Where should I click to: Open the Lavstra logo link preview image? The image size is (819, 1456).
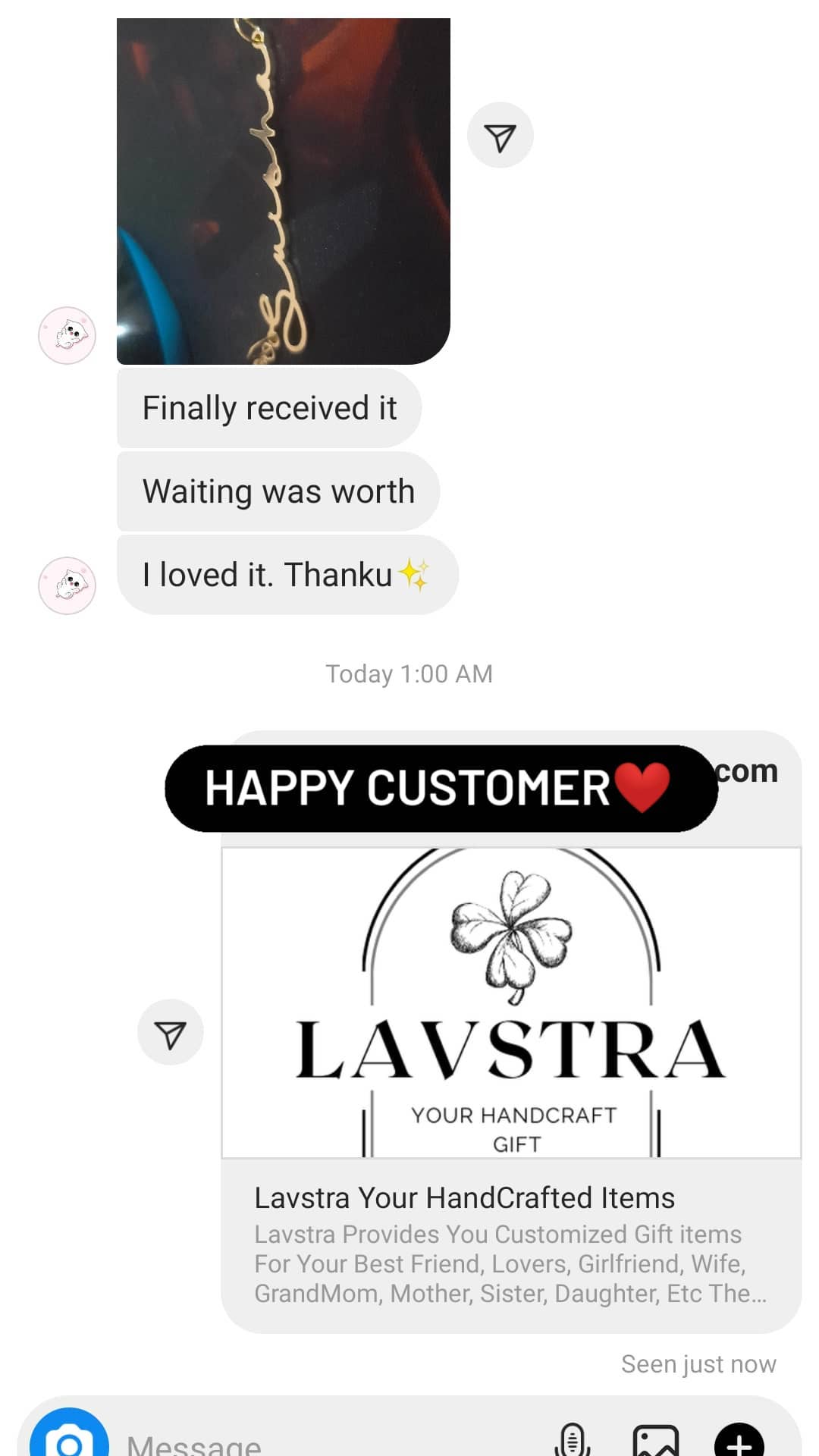tap(511, 1003)
